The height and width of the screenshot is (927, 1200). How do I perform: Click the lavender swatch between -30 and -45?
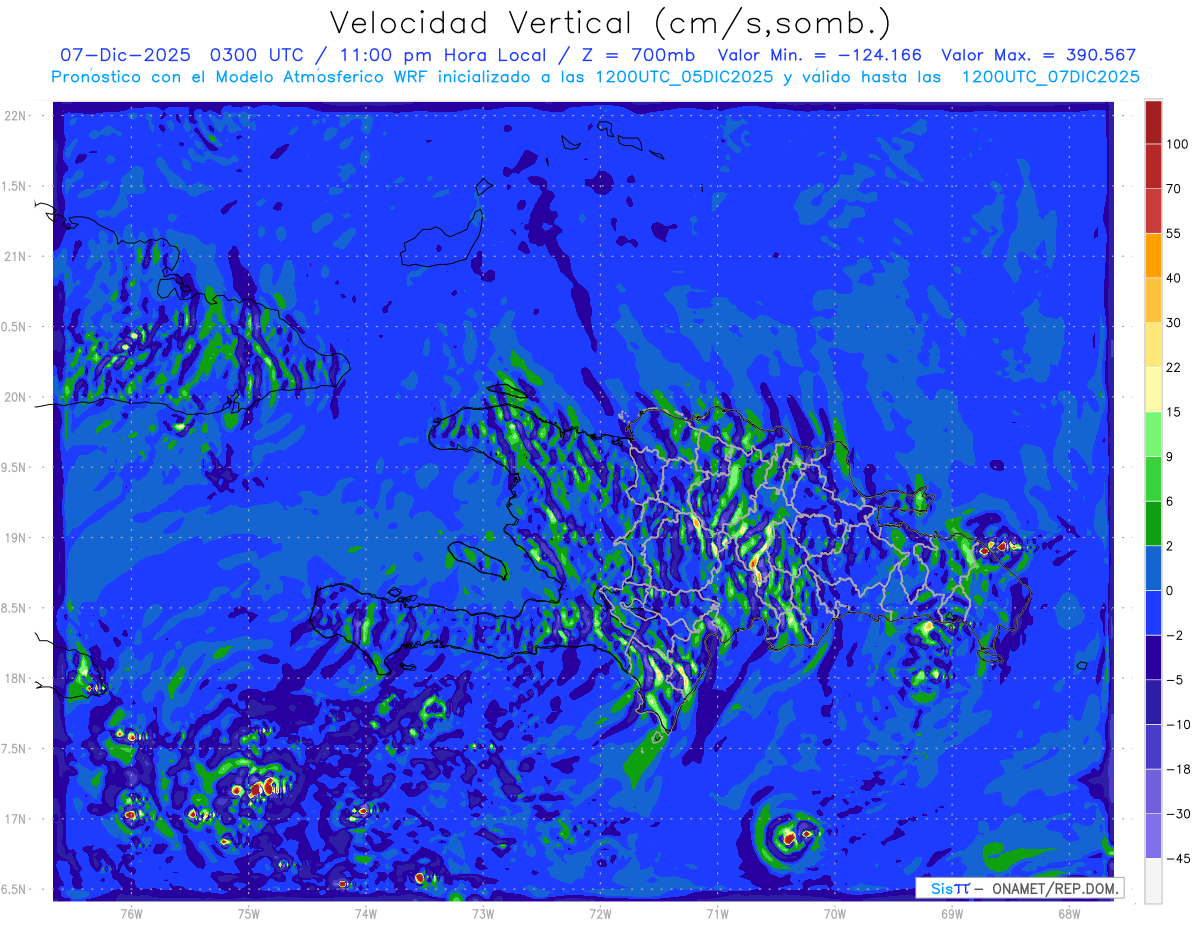1153,836
